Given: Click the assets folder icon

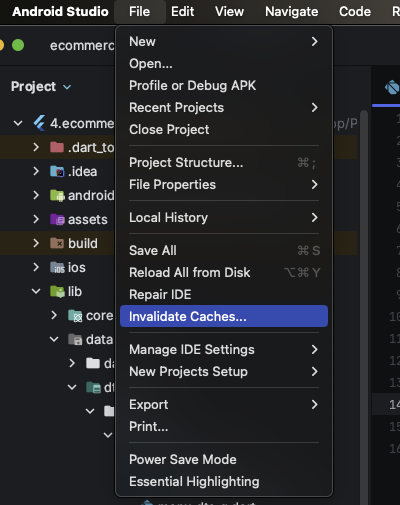Looking at the screenshot, I should pos(57,219).
